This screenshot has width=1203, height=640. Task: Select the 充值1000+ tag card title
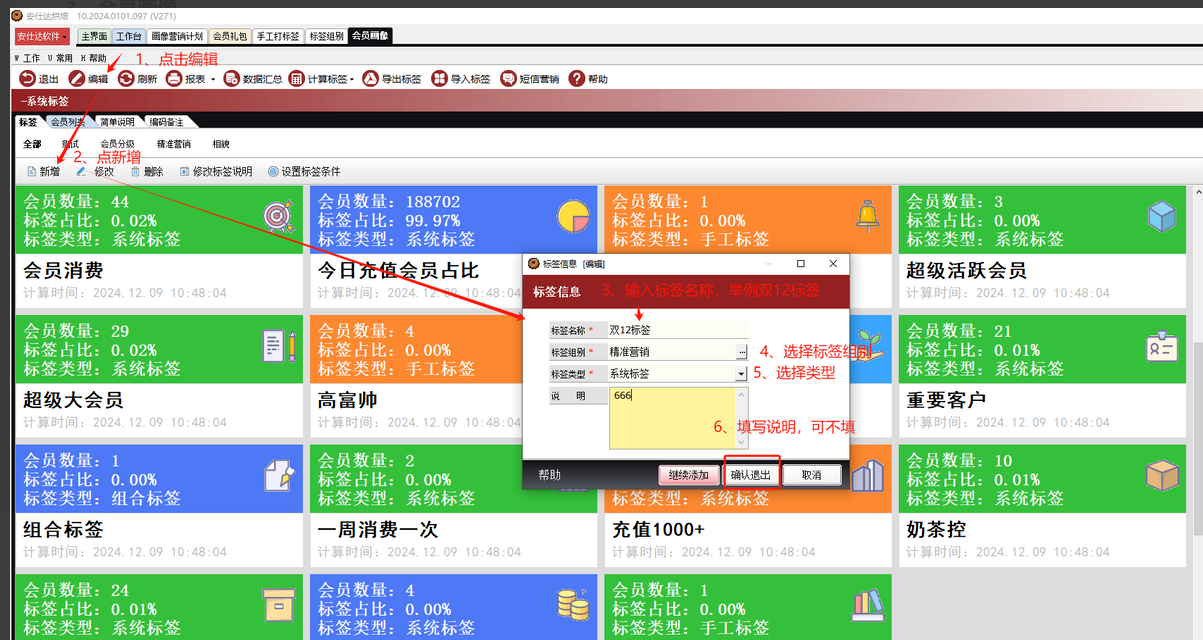tap(658, 530)
